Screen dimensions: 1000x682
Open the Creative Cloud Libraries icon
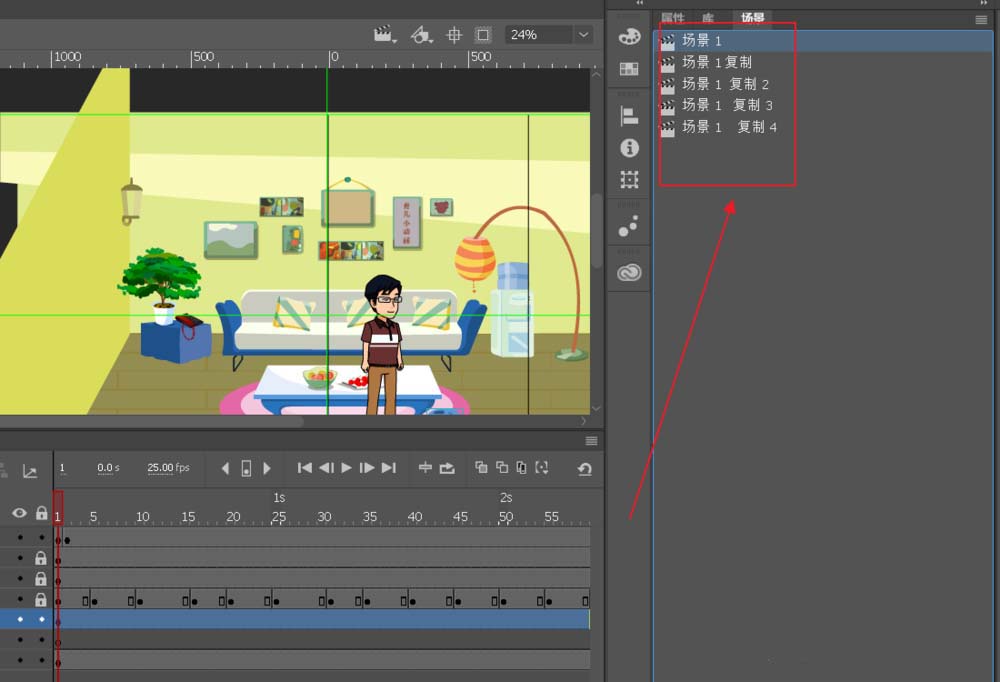(629, 273)
